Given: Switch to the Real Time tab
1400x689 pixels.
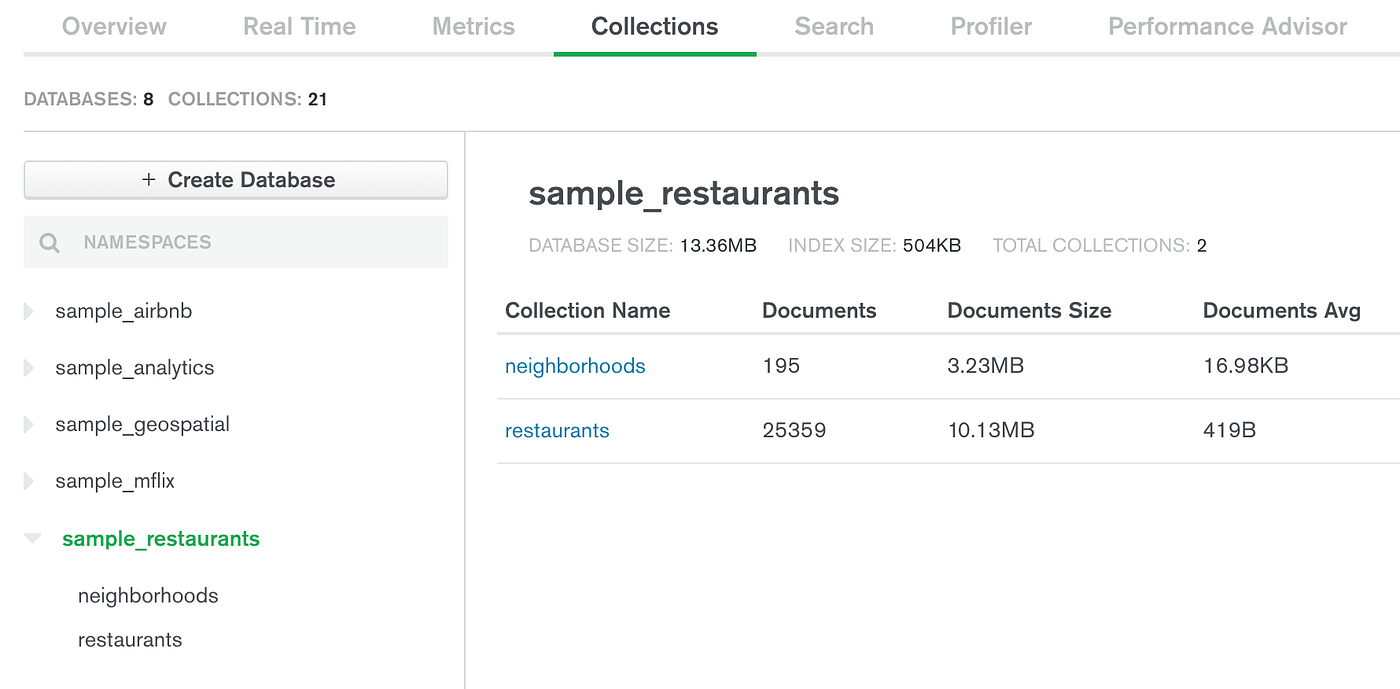Looking at the screenshot, I should click(299, 26).
